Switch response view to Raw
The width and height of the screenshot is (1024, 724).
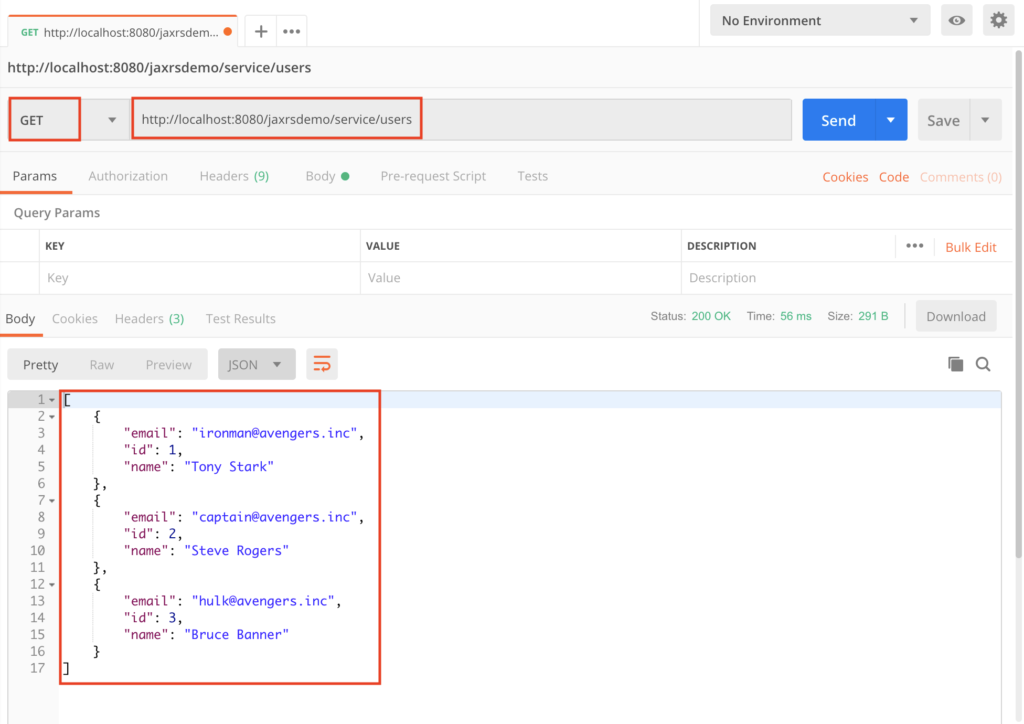coord(103,364)
